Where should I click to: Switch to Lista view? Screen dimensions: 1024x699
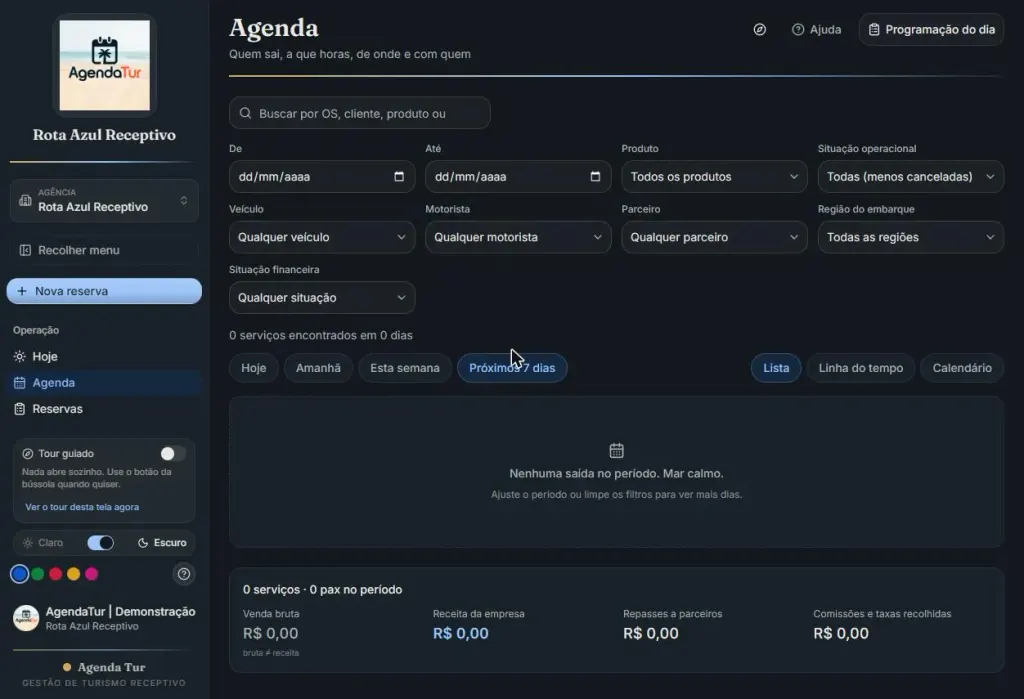tap(776, 368)
